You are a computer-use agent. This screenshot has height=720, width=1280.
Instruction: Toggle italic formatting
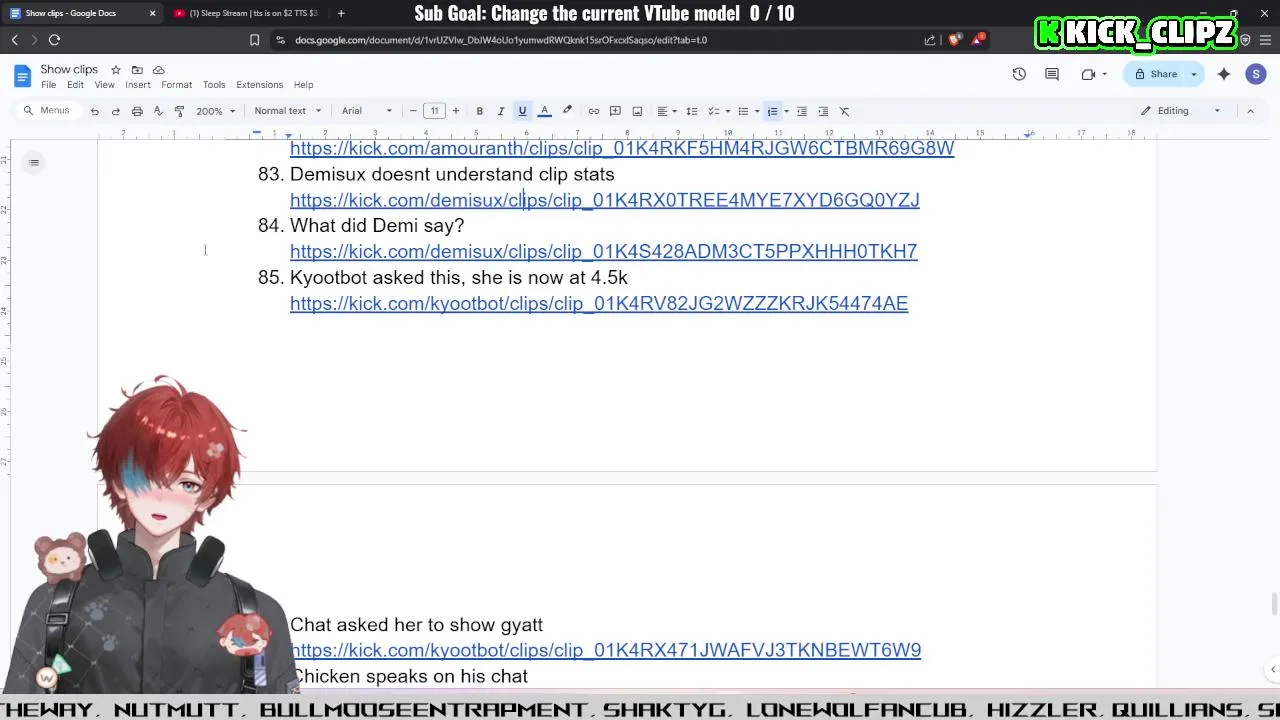coord(501,111)
